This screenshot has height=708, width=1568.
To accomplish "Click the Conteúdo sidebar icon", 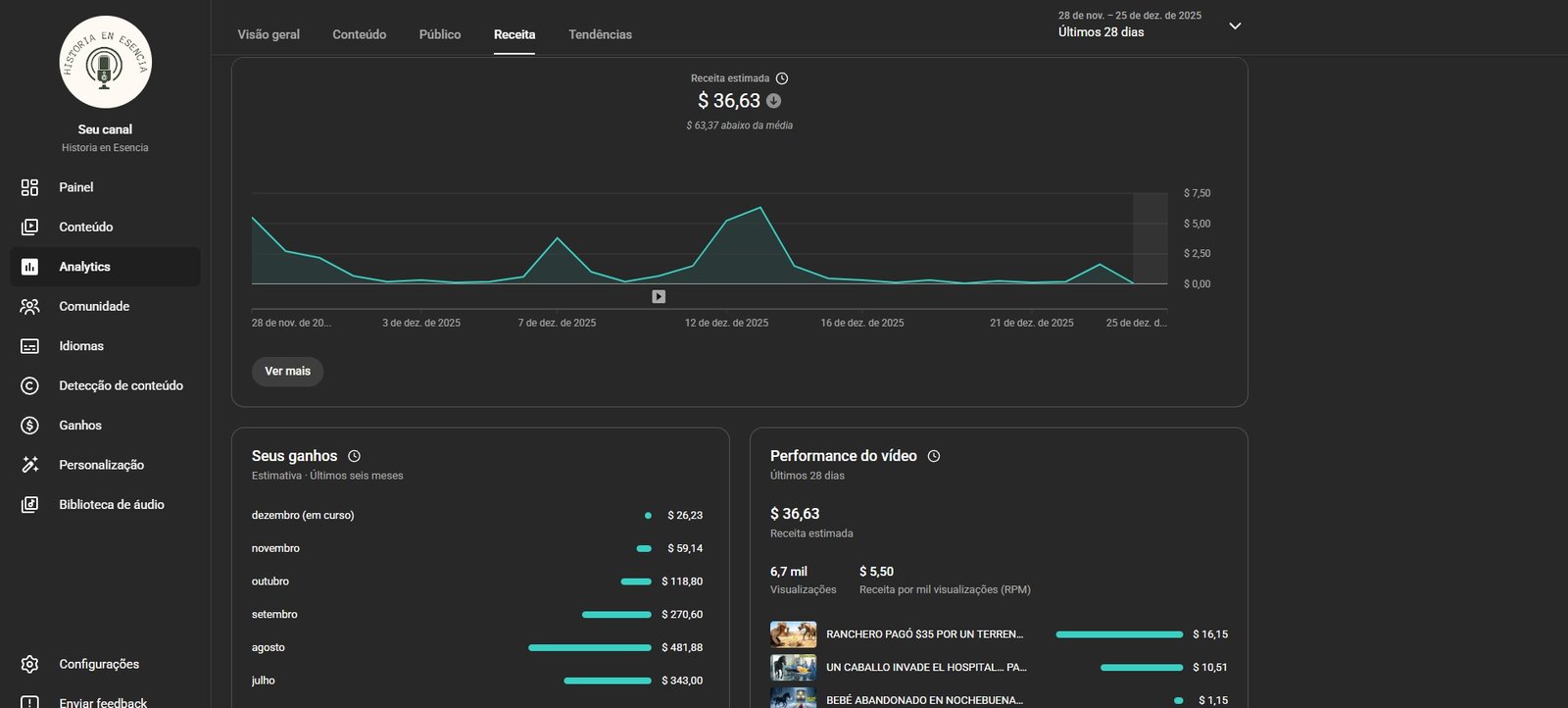I will pos(29,227).
